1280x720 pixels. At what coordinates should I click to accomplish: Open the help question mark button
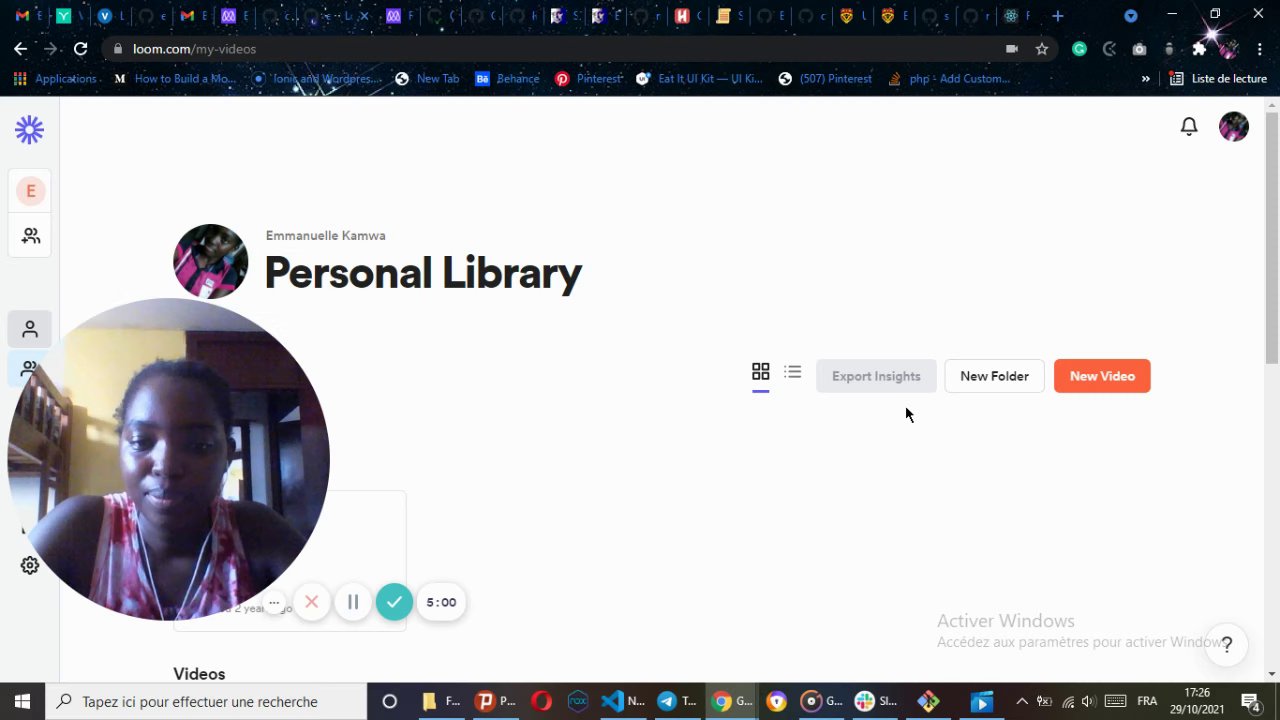[x=1227, y=645]
